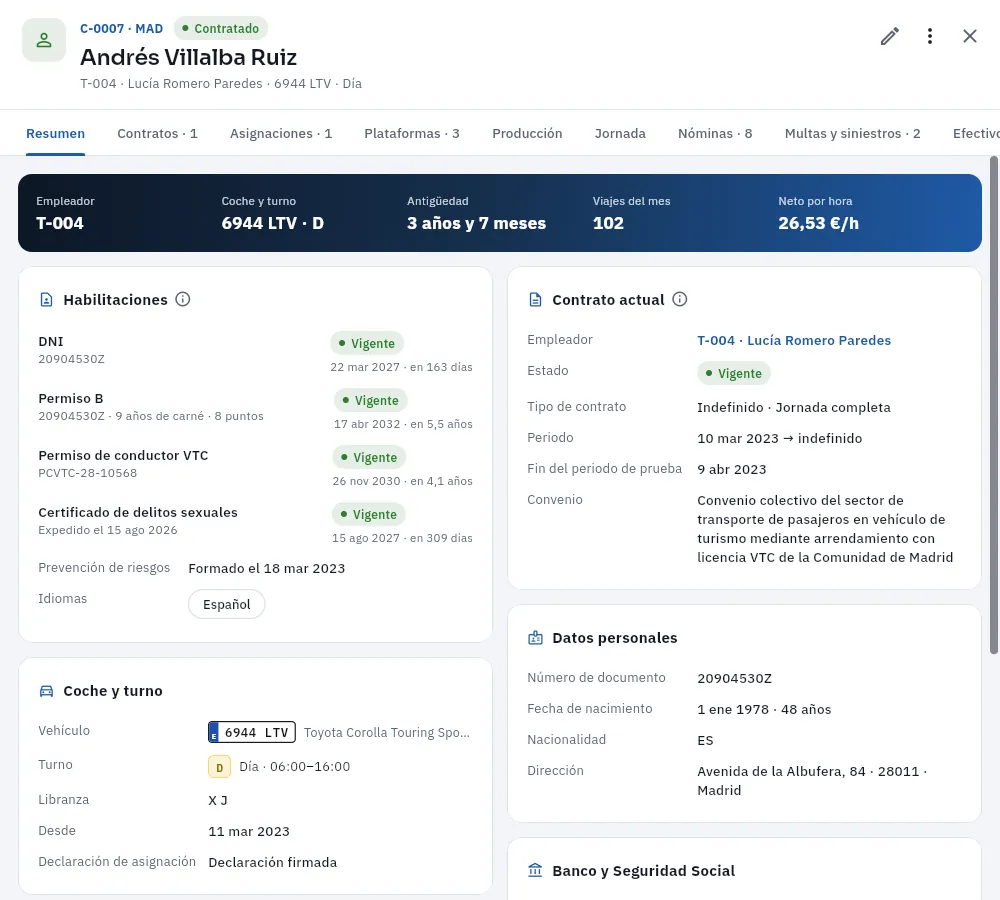Click Fin del periodo de prueba date 9 abr 2023

tap(732, 469)
